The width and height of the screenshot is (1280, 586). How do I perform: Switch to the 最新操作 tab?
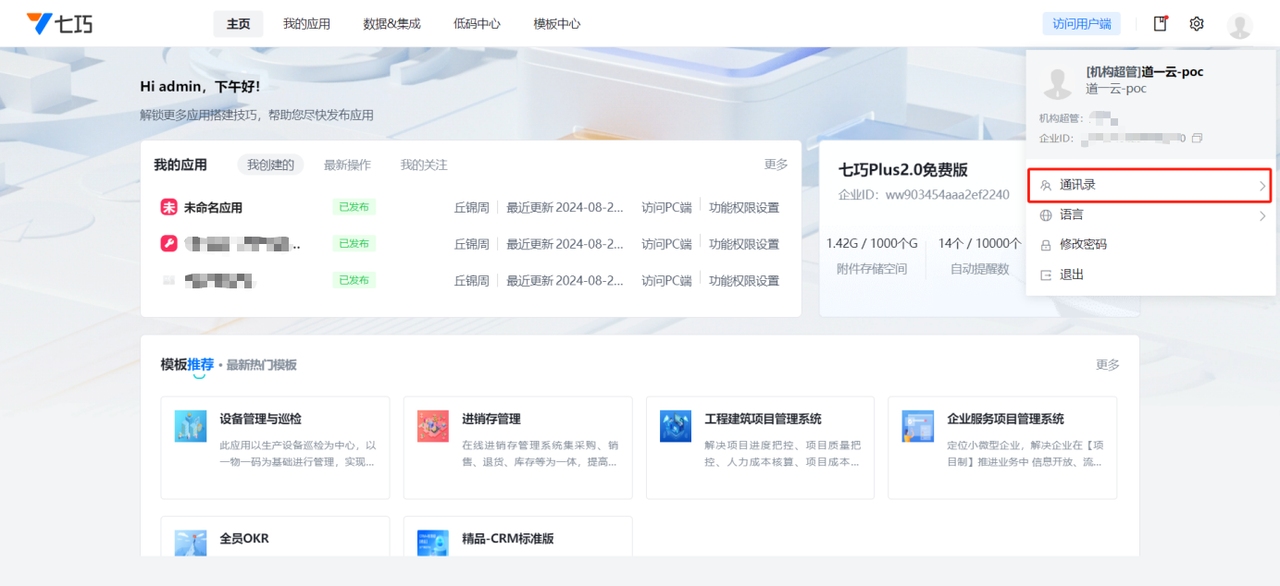tap(347, 165)
